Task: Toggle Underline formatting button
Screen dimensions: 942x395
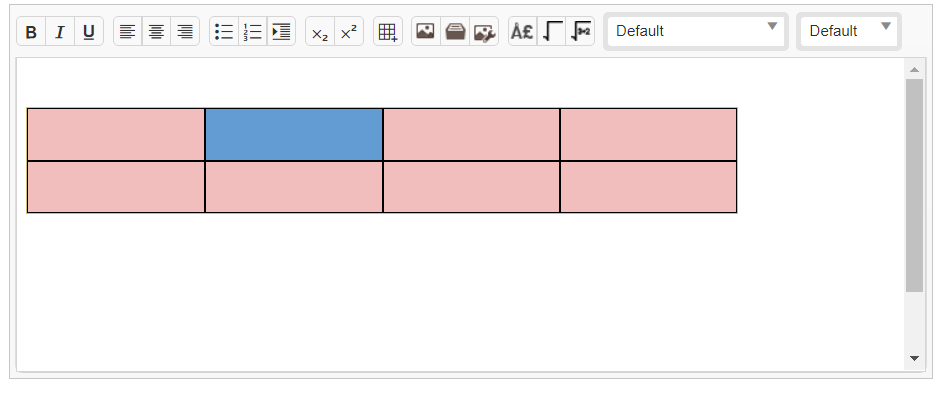Action: coord(89,31)
